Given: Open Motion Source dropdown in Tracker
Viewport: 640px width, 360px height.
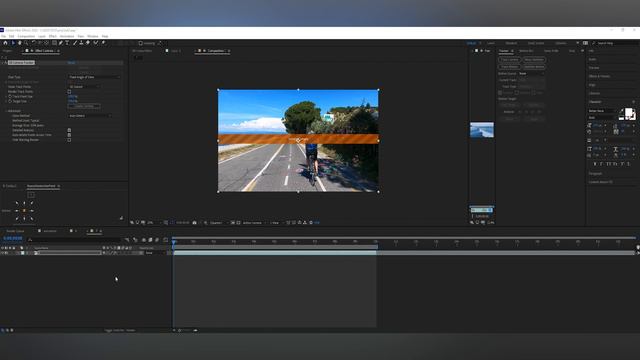Looking at the screenshot, I should point(531,73).
